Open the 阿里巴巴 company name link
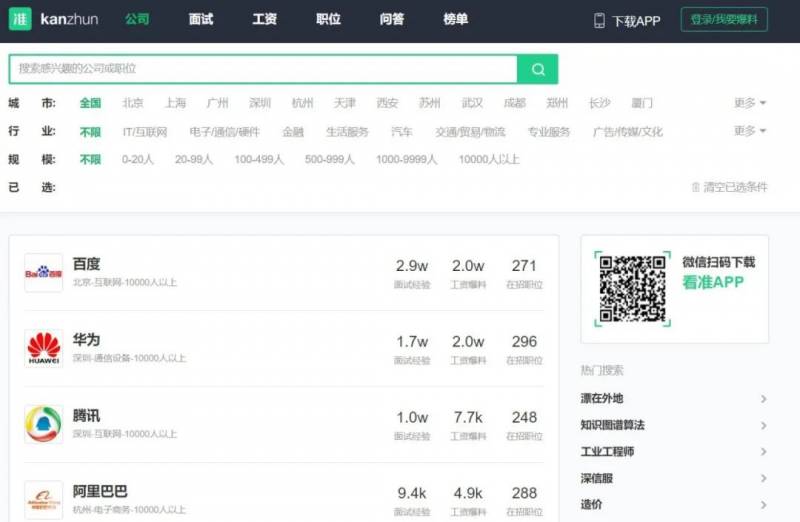The height and width of the screenshot is (522, 800). pos(100,491)
